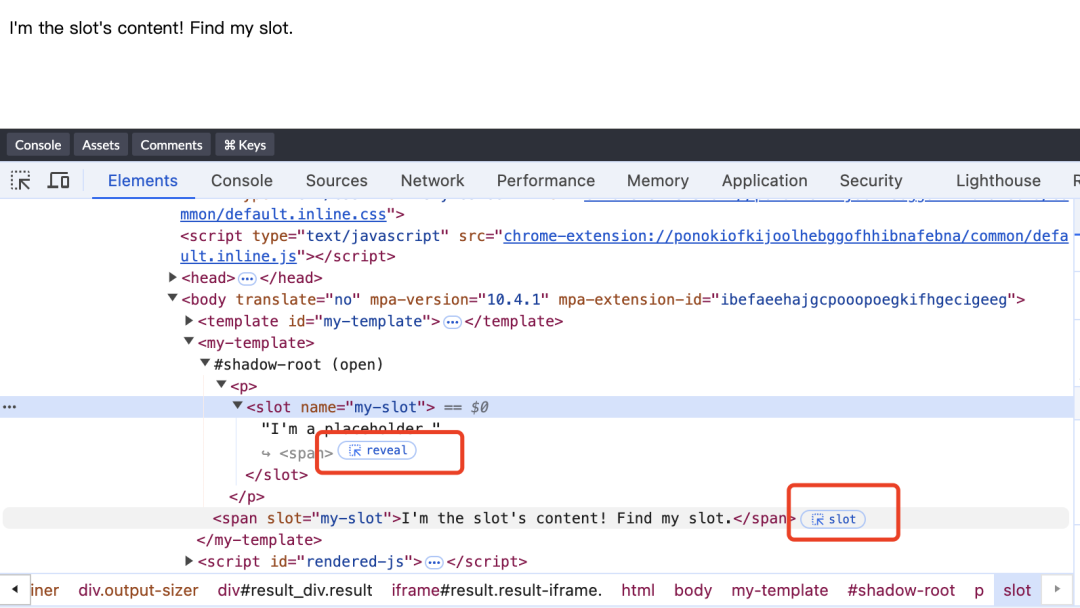
Task: Expand the head element triangle
Action: coord(172,277)
